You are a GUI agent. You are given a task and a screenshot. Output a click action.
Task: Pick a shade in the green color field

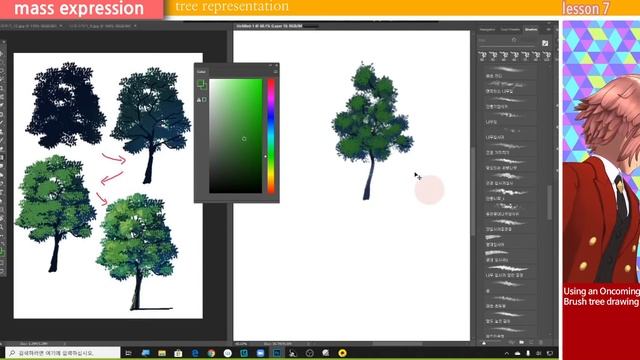tap(236, 136)
